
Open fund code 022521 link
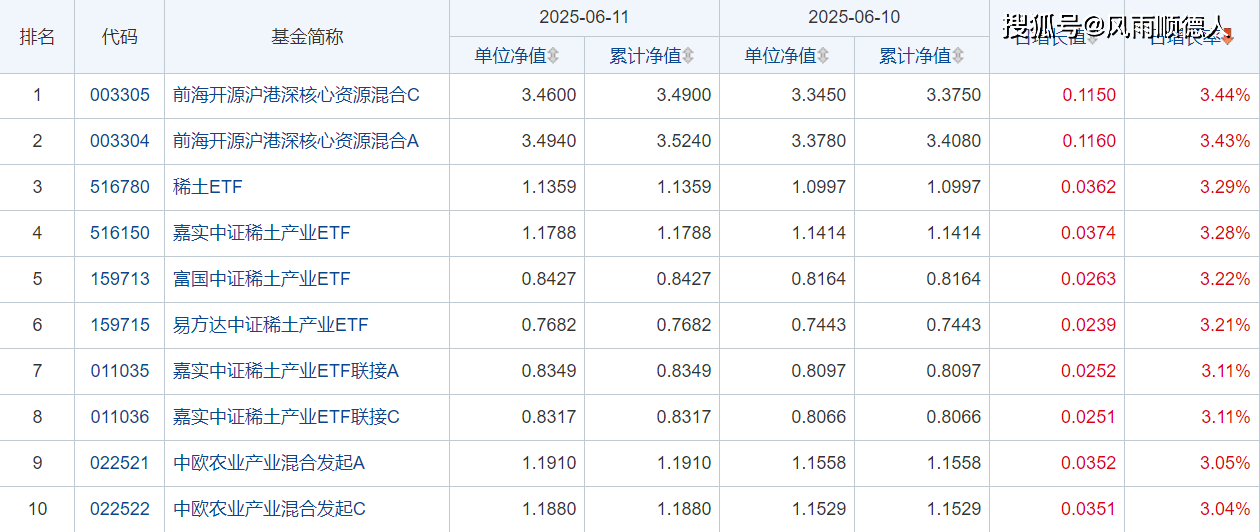pyautogui.click(x=120, y=464)
